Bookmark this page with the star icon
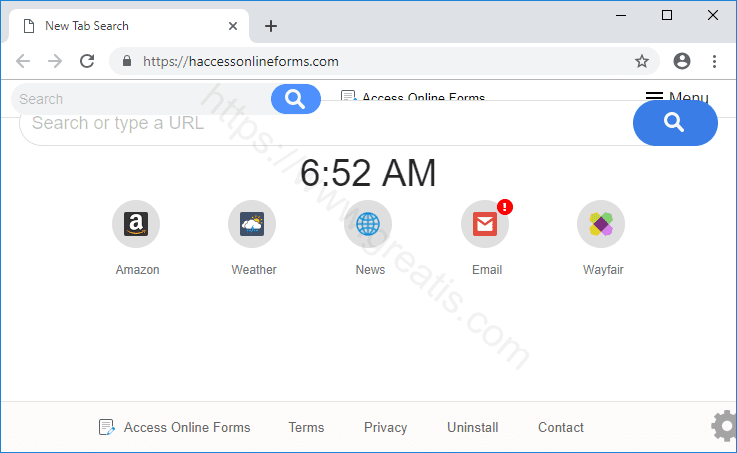Viewport: 737px width, 453px height. click(642, 61)
